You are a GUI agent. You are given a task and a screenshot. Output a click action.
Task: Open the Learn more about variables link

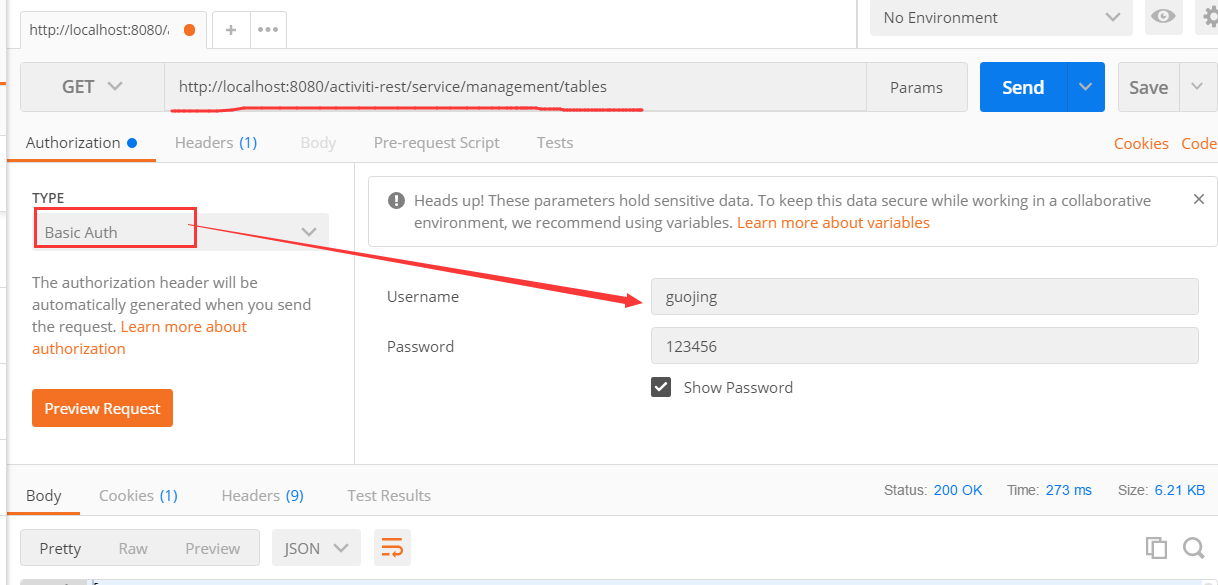point(833,223)
